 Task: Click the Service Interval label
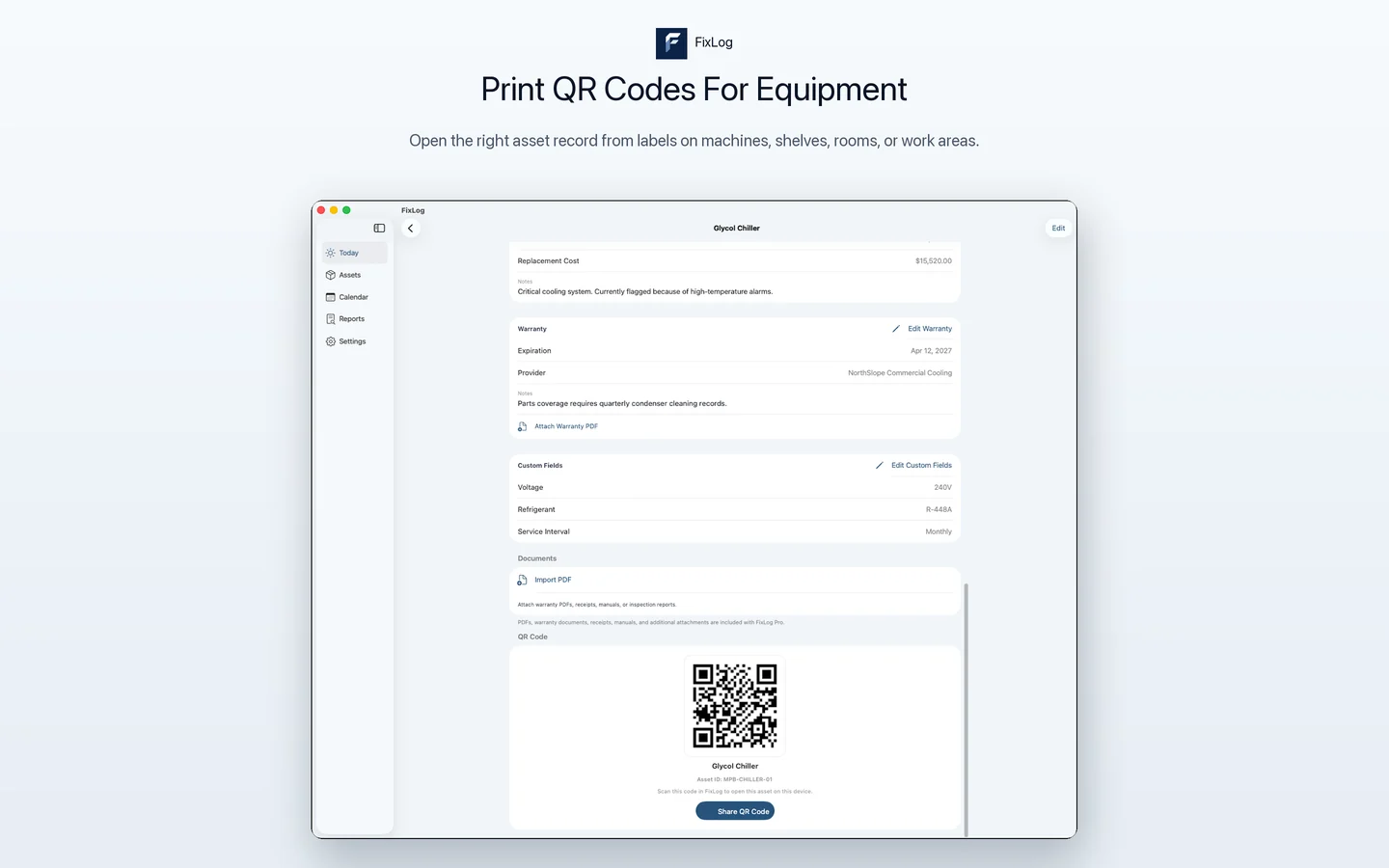pos(543,532)
